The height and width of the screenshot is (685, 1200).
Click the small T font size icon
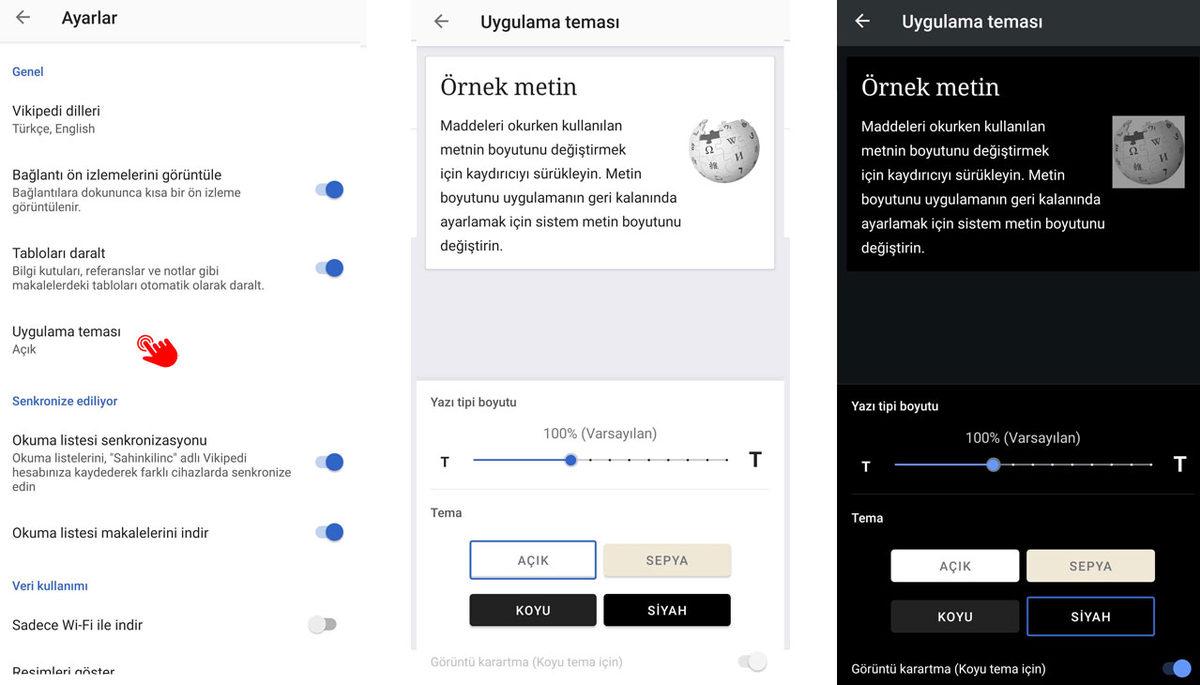tap(444, 461)
